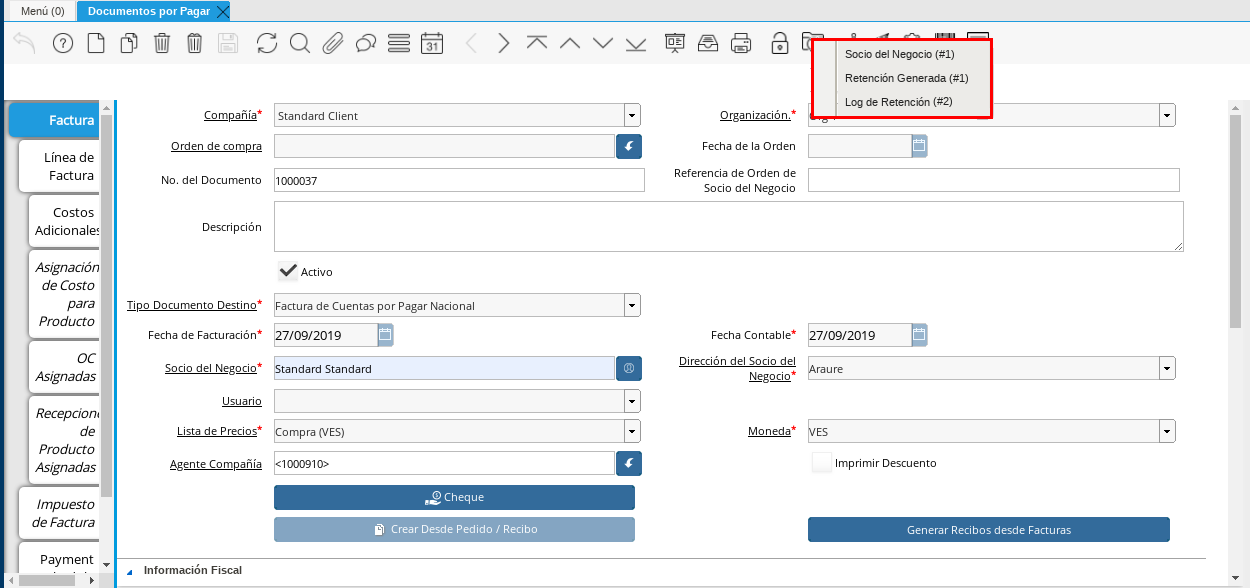Open the Find record magnifier icon
This screenshot has height=588, width=1250.
[x=299, y=43]
